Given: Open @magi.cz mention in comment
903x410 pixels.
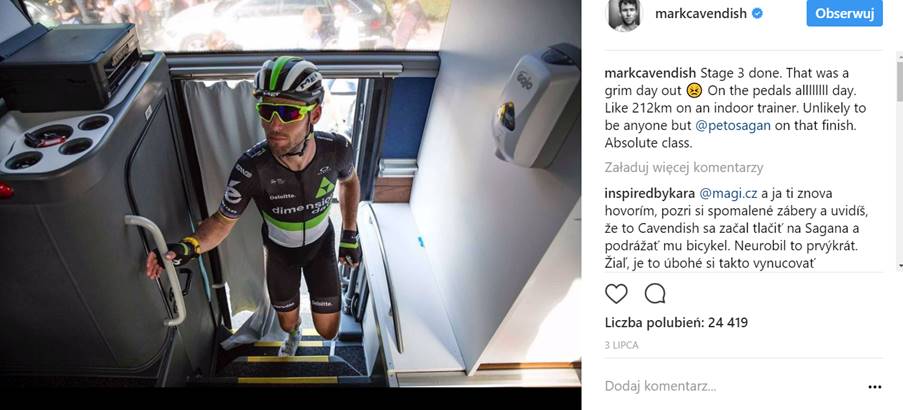Looking at the screenshot, I should coord(728,193).
